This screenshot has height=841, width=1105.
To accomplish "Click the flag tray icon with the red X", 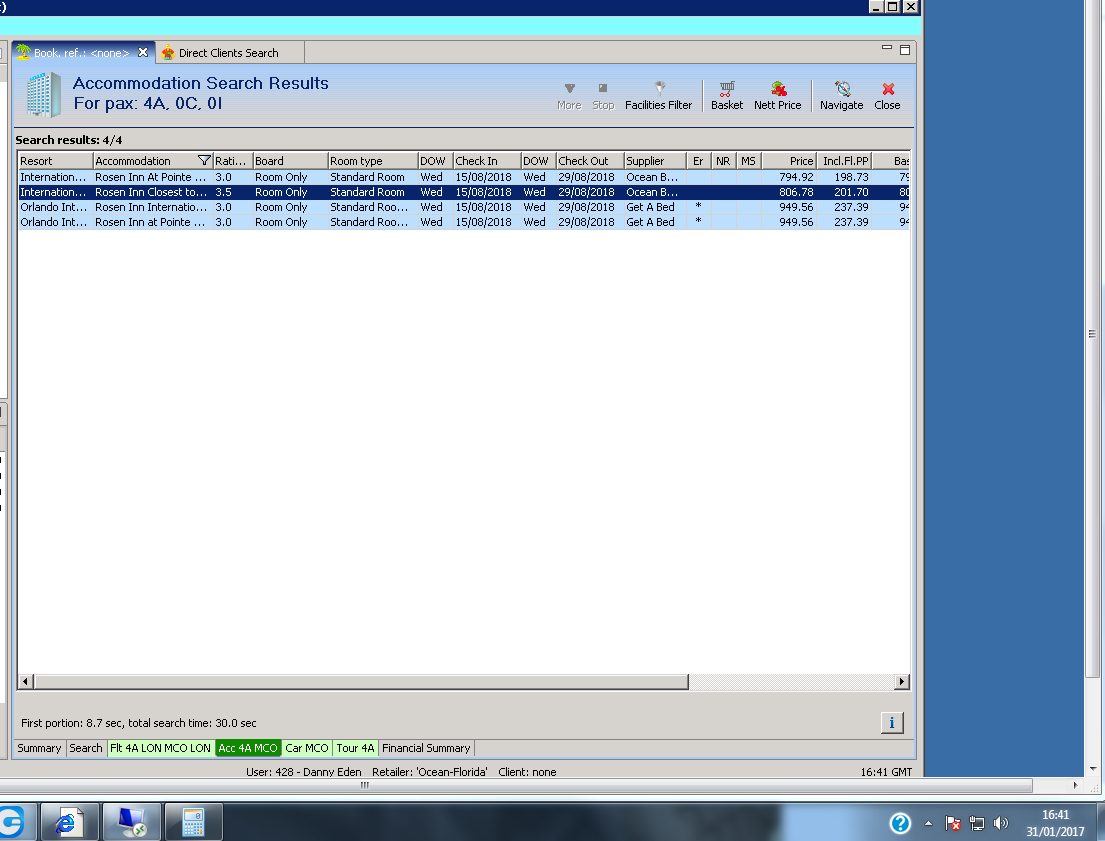I will click(953, 823).
